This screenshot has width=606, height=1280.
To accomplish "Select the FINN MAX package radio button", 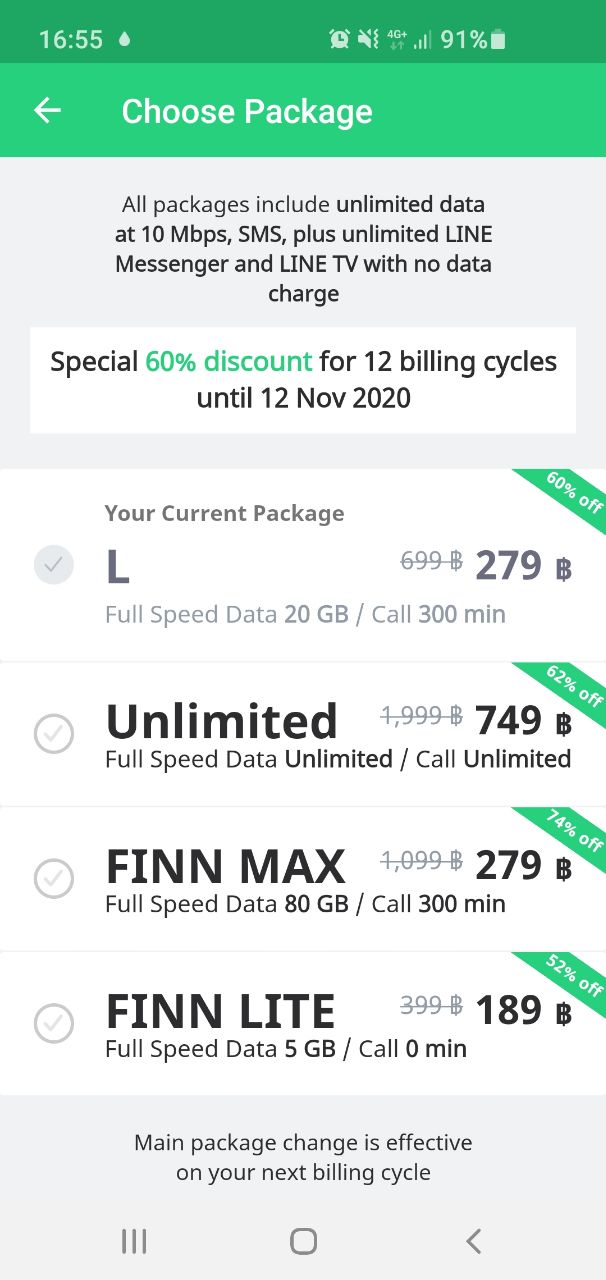I will pyautogui.click(x=54, y=880).
